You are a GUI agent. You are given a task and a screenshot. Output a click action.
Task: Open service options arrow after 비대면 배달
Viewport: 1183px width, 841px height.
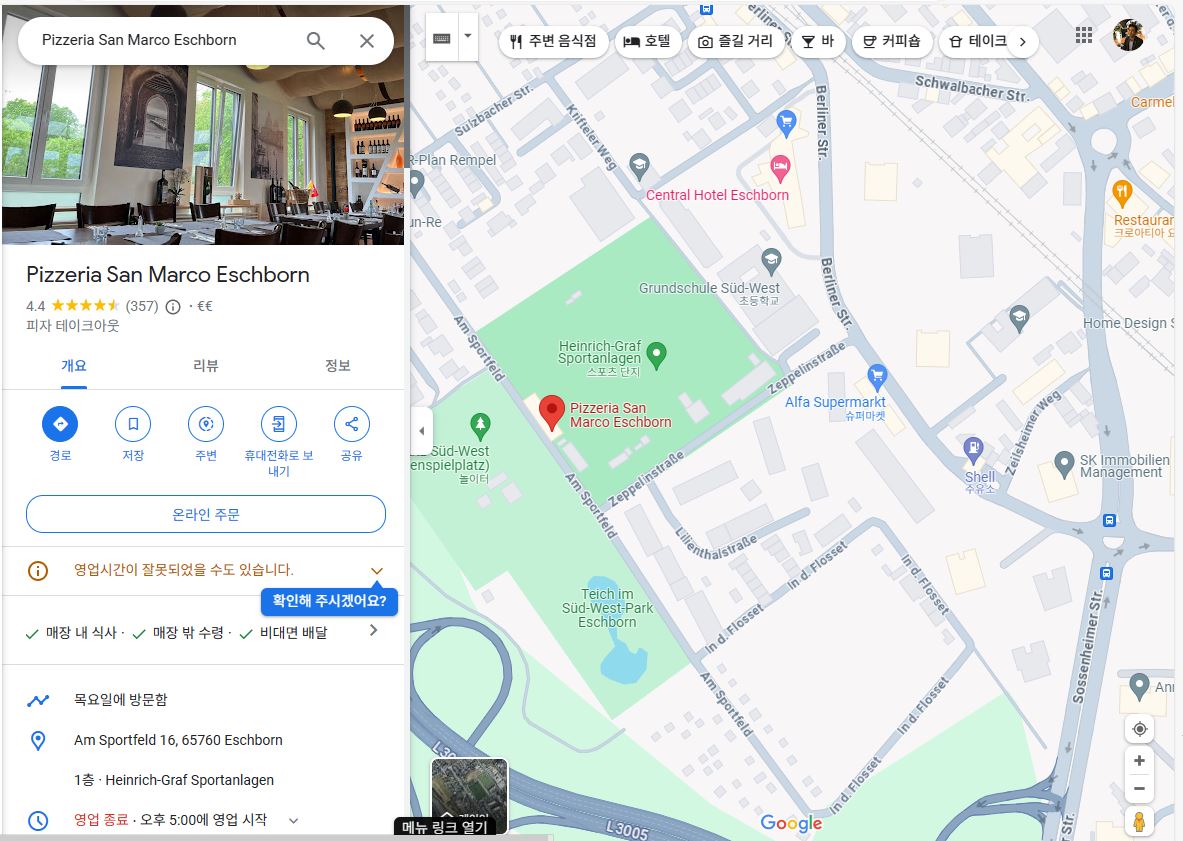[x=373, y=631]
